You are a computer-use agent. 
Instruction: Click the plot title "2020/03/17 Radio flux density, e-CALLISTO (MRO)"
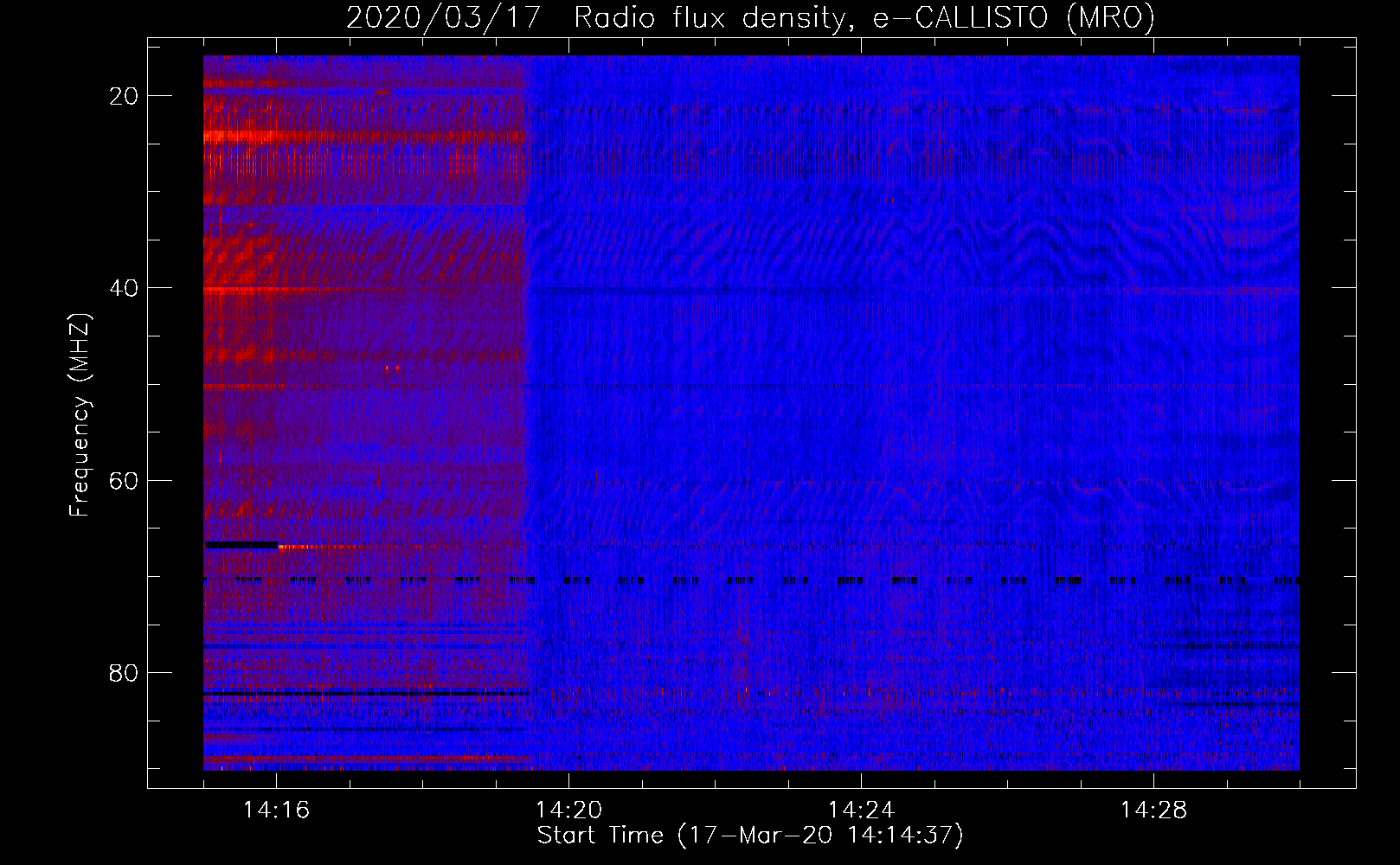(750, 17)
